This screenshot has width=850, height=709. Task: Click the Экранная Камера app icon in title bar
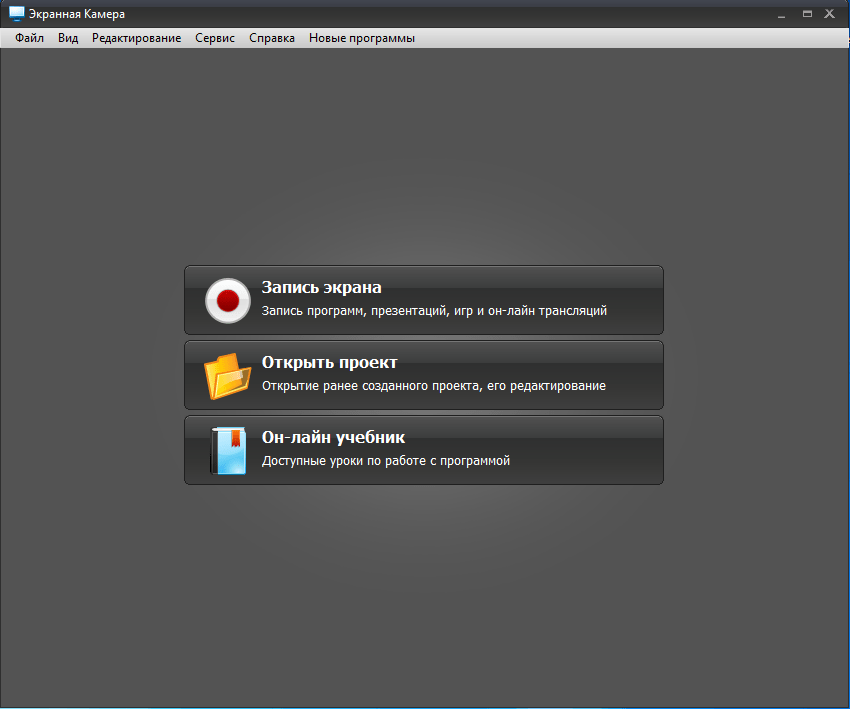pos(16,14)
